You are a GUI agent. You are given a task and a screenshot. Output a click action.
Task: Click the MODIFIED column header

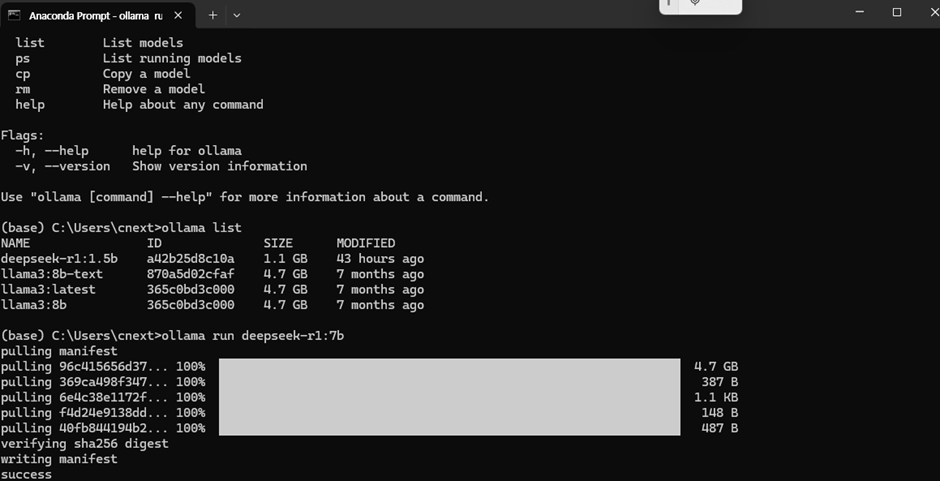pos(366,243)
